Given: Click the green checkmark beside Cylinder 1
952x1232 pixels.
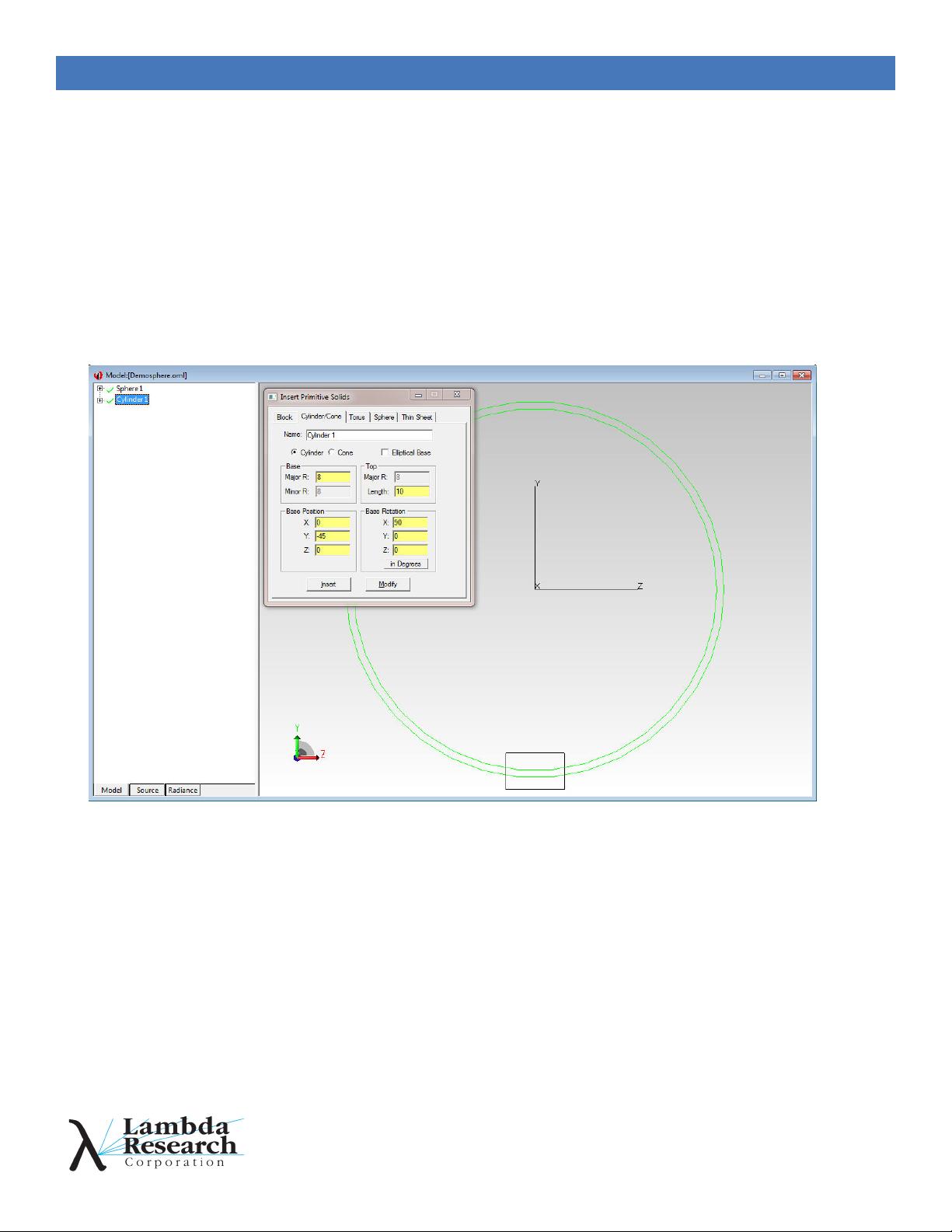Looking at the screenshot, I should pos(110,400).
